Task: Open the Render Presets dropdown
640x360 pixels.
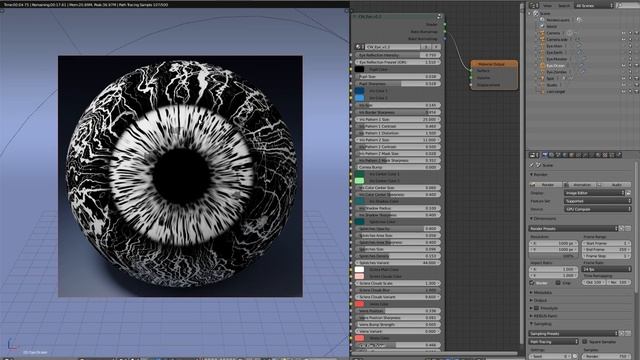Action: click(x=573, y=228)
